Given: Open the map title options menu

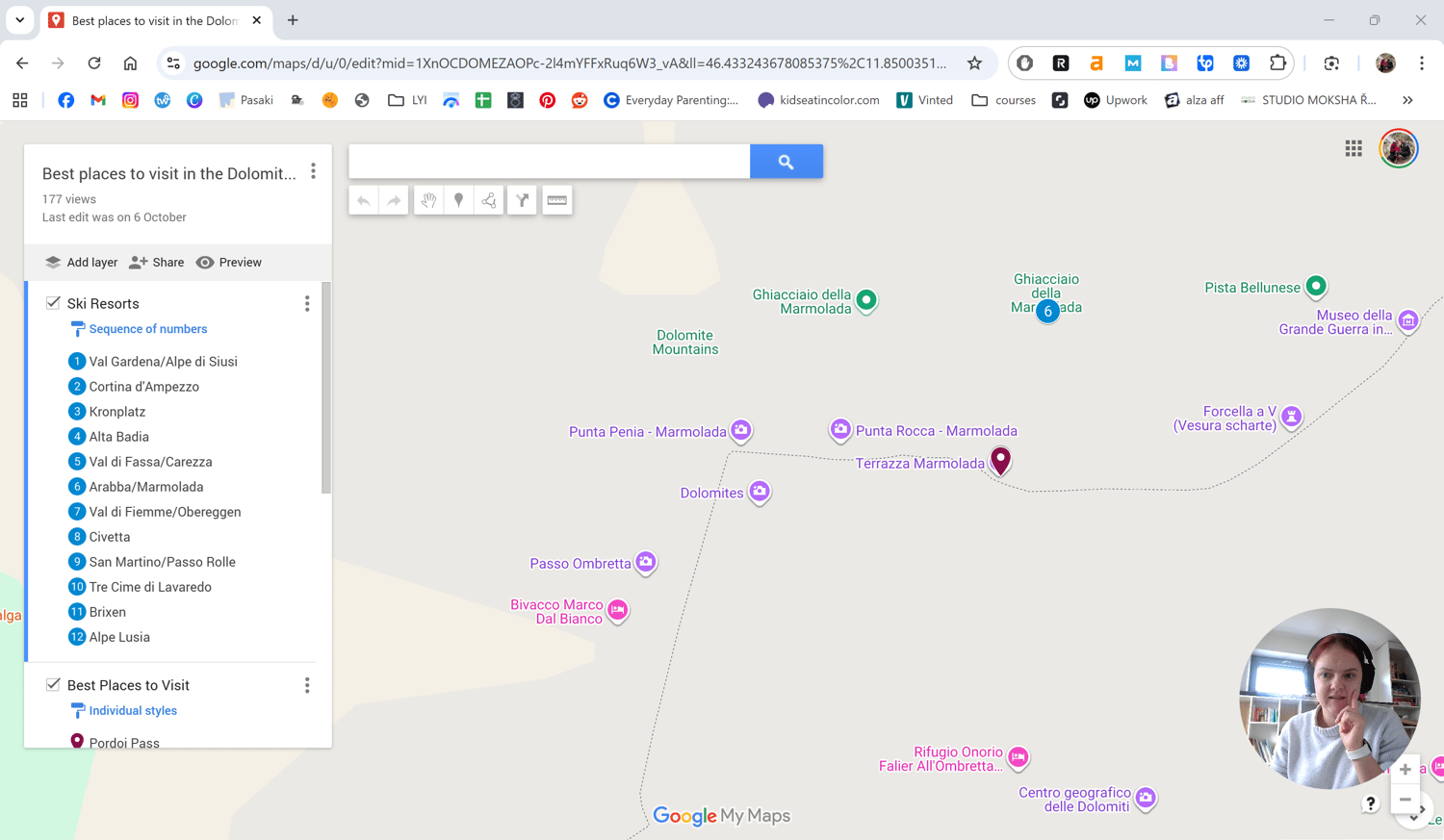Looking at the screenshot, I should [x=313, y=171].
